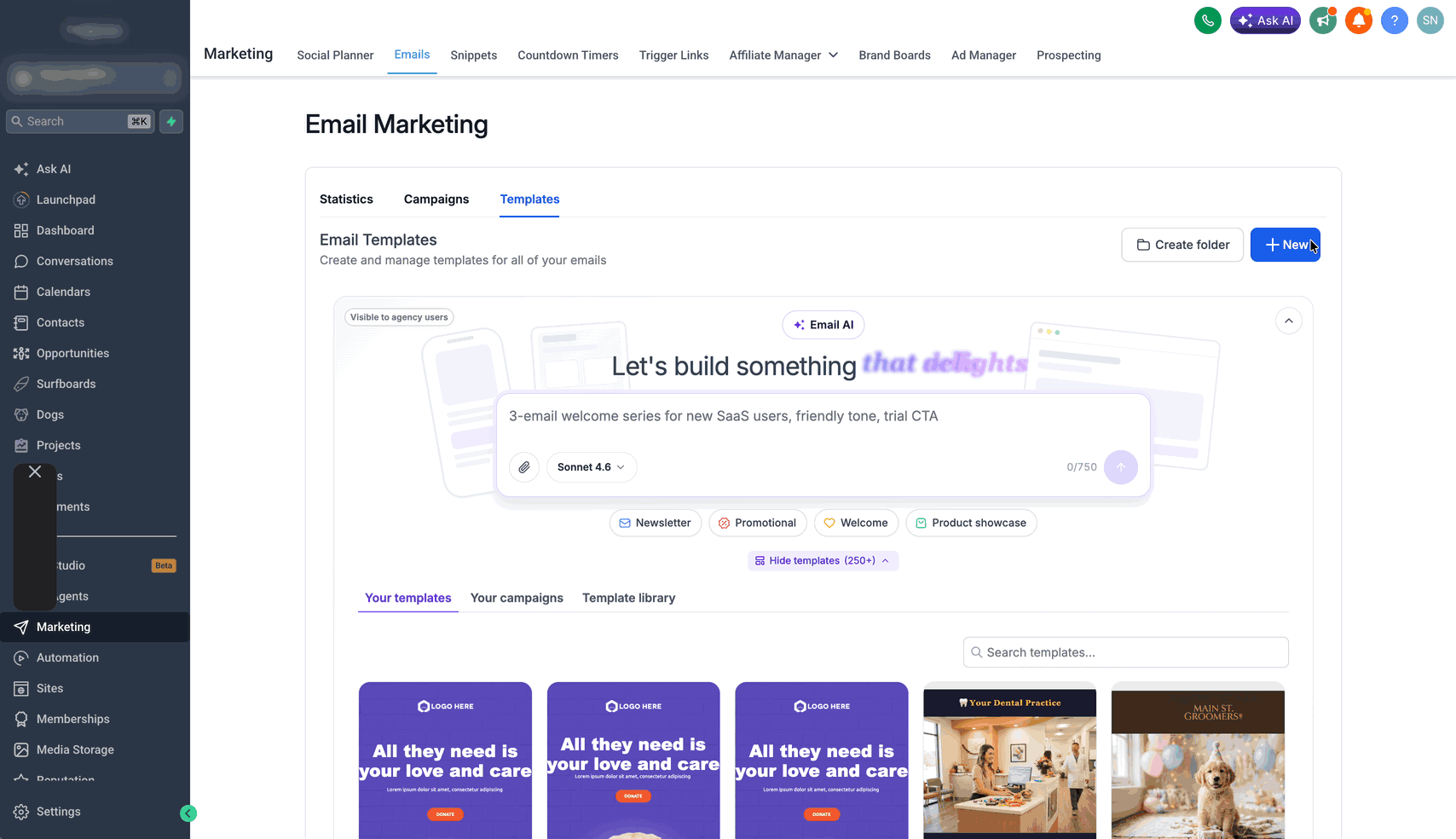The width and height of the screenshot is (1456, 839).
Task: Open the orange notifications bell
Action: 1359,20
